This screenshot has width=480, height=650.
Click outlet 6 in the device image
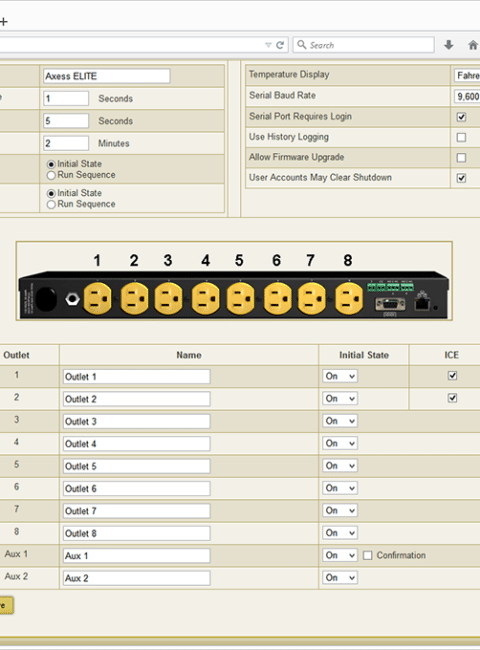[x=277, y=298]
